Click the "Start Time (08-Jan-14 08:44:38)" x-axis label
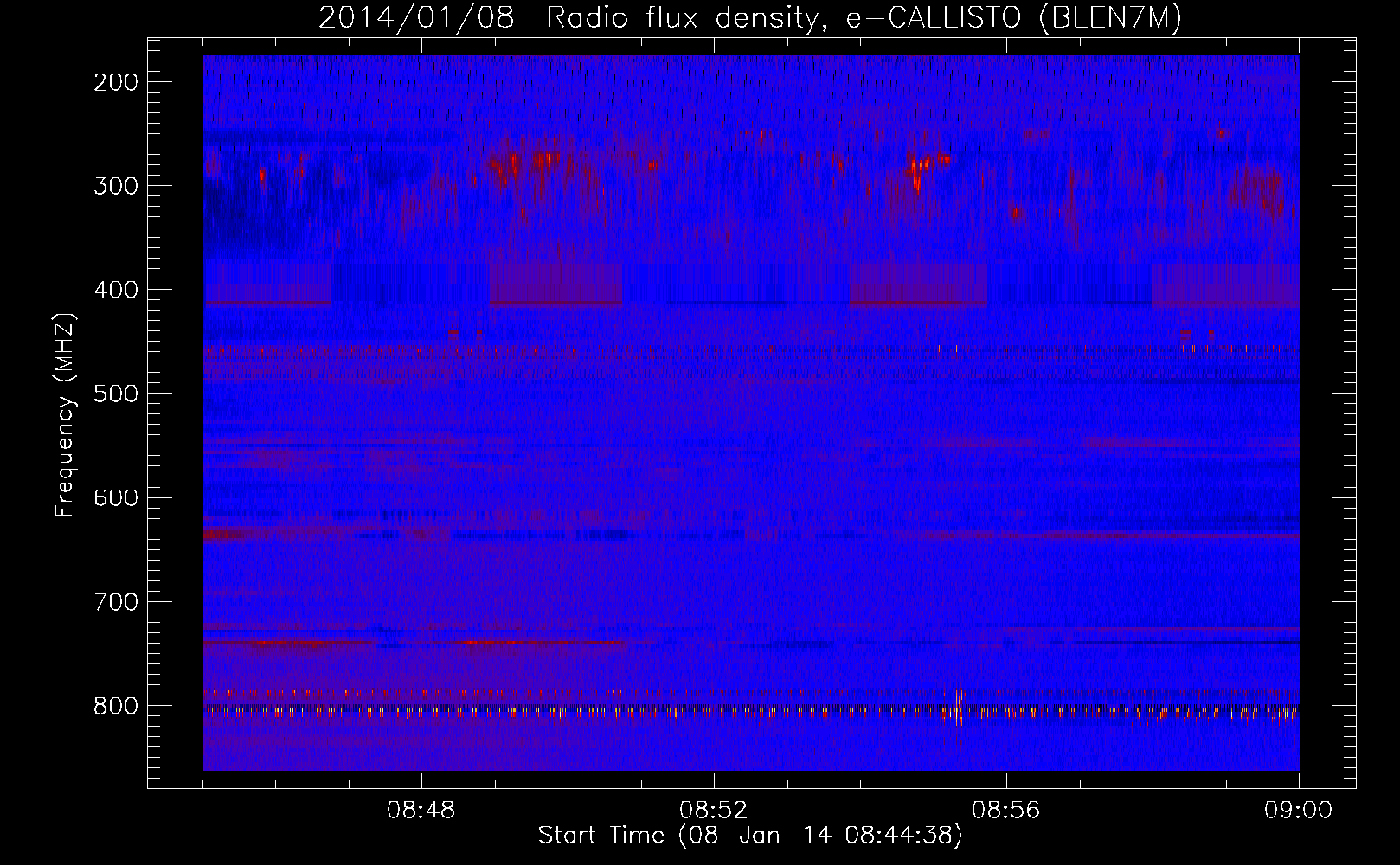Screen dimensions: 1400x865 (x=749, y=836)
